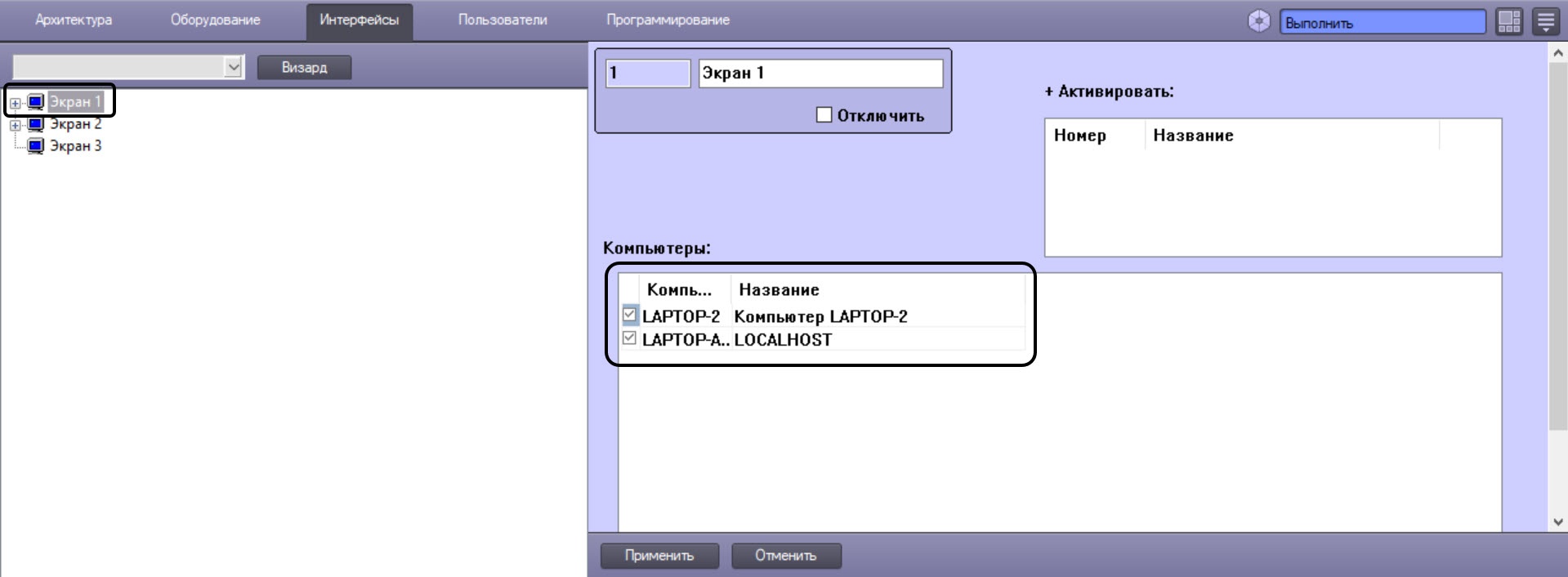
Task: Uncheck the LOCALHOST computer checkbox
Action: tap(629, 338)
